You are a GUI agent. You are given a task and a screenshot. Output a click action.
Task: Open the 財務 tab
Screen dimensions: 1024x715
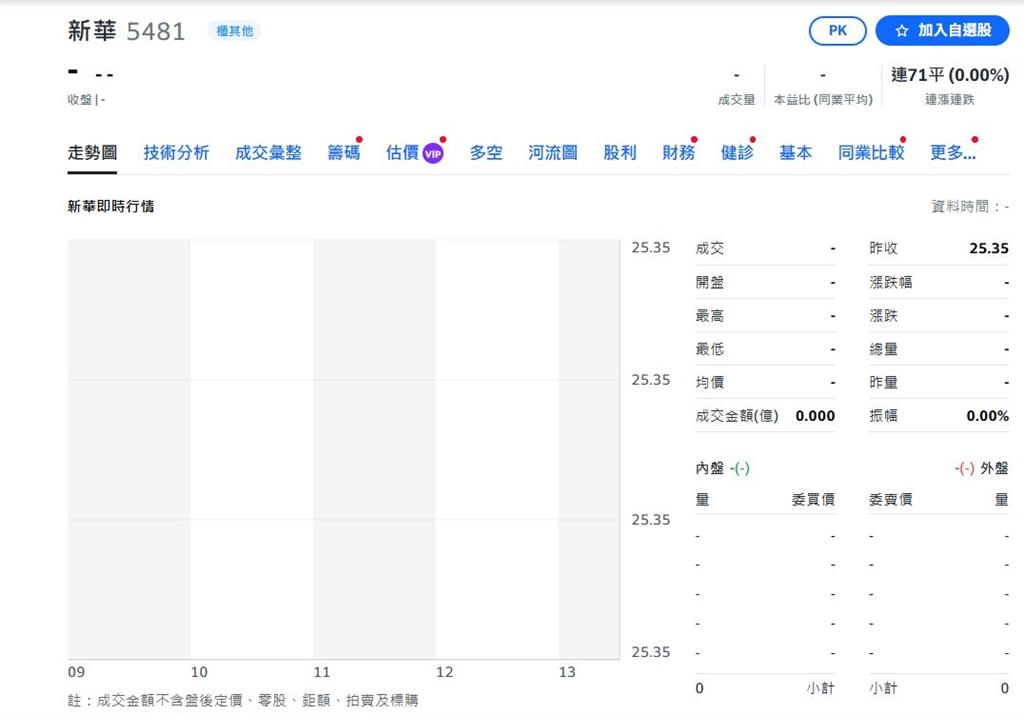point(678,153)
